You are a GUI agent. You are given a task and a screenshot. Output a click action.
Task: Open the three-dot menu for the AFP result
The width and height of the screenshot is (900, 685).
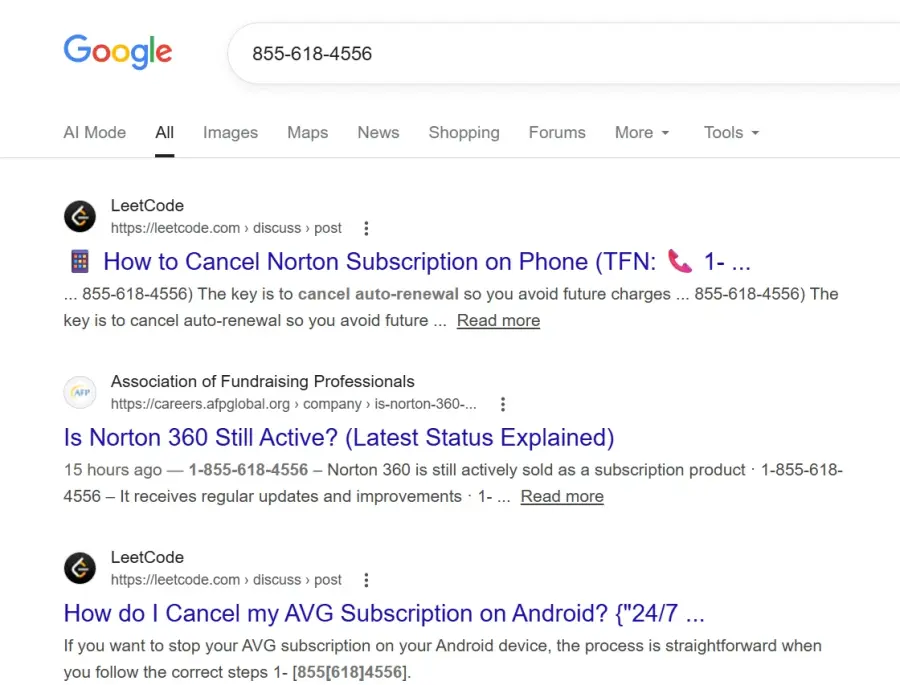coord(503,404)
